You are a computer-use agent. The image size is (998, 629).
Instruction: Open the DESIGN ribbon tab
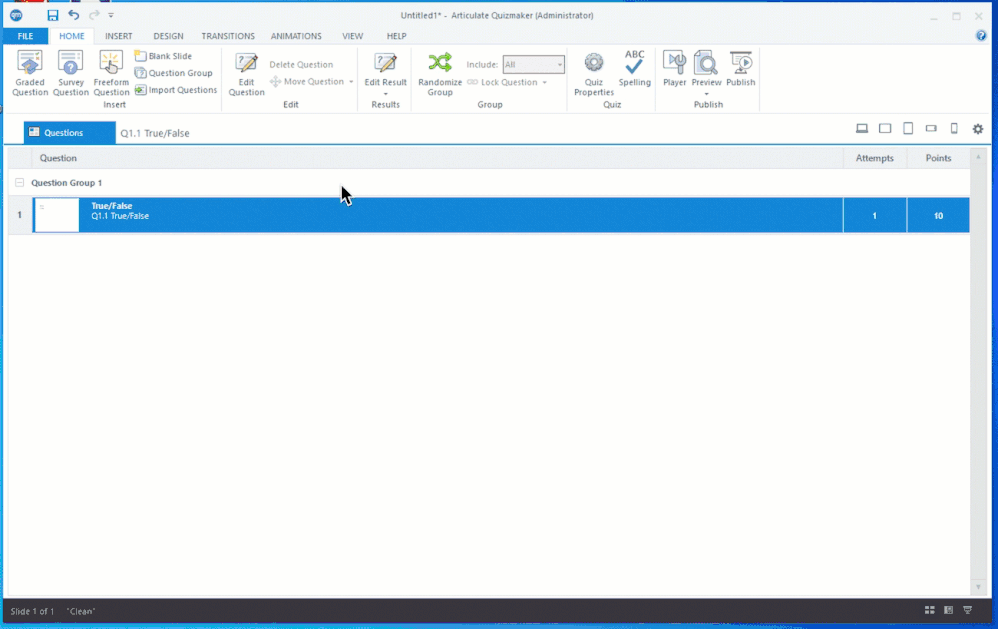point(168,36)
